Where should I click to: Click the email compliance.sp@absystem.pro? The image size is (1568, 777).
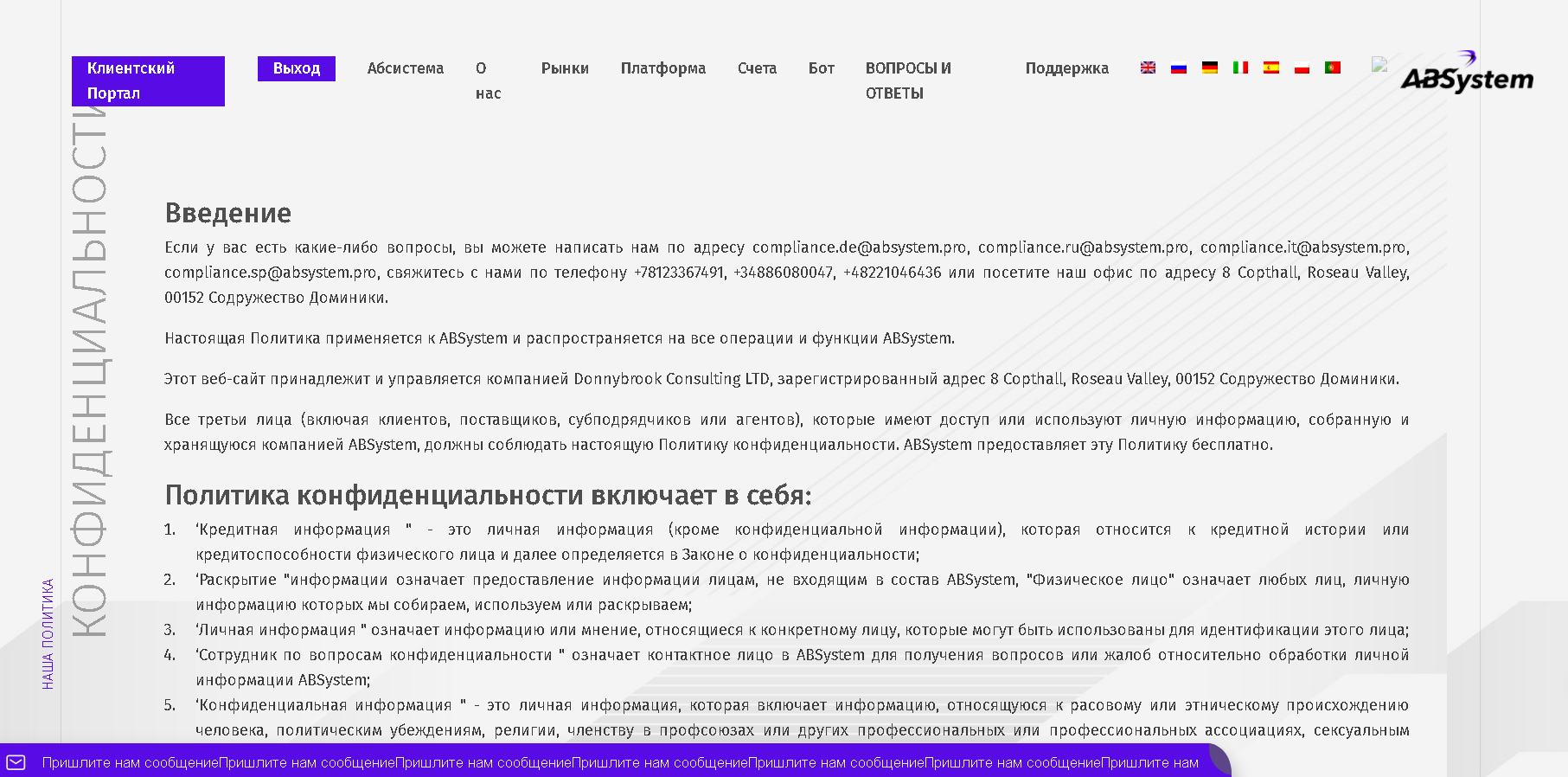coord(271,273)
